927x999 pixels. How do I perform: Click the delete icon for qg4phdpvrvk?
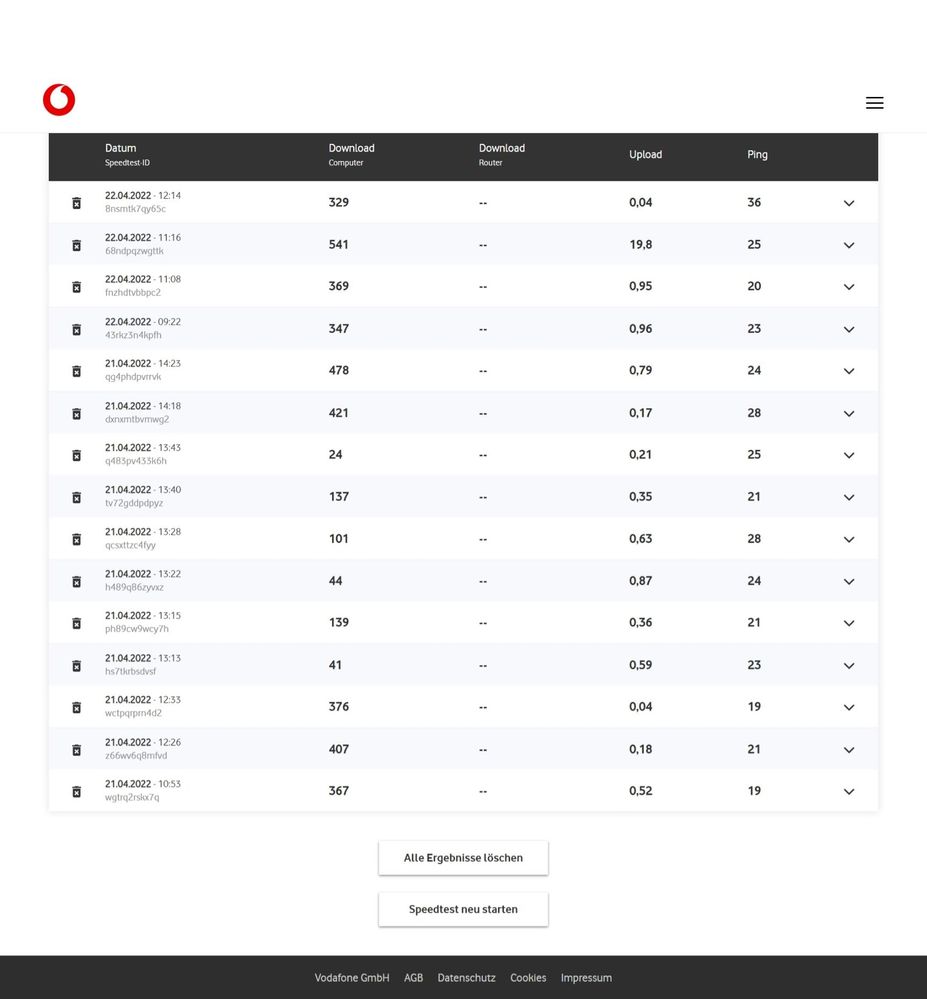[76, 370]
